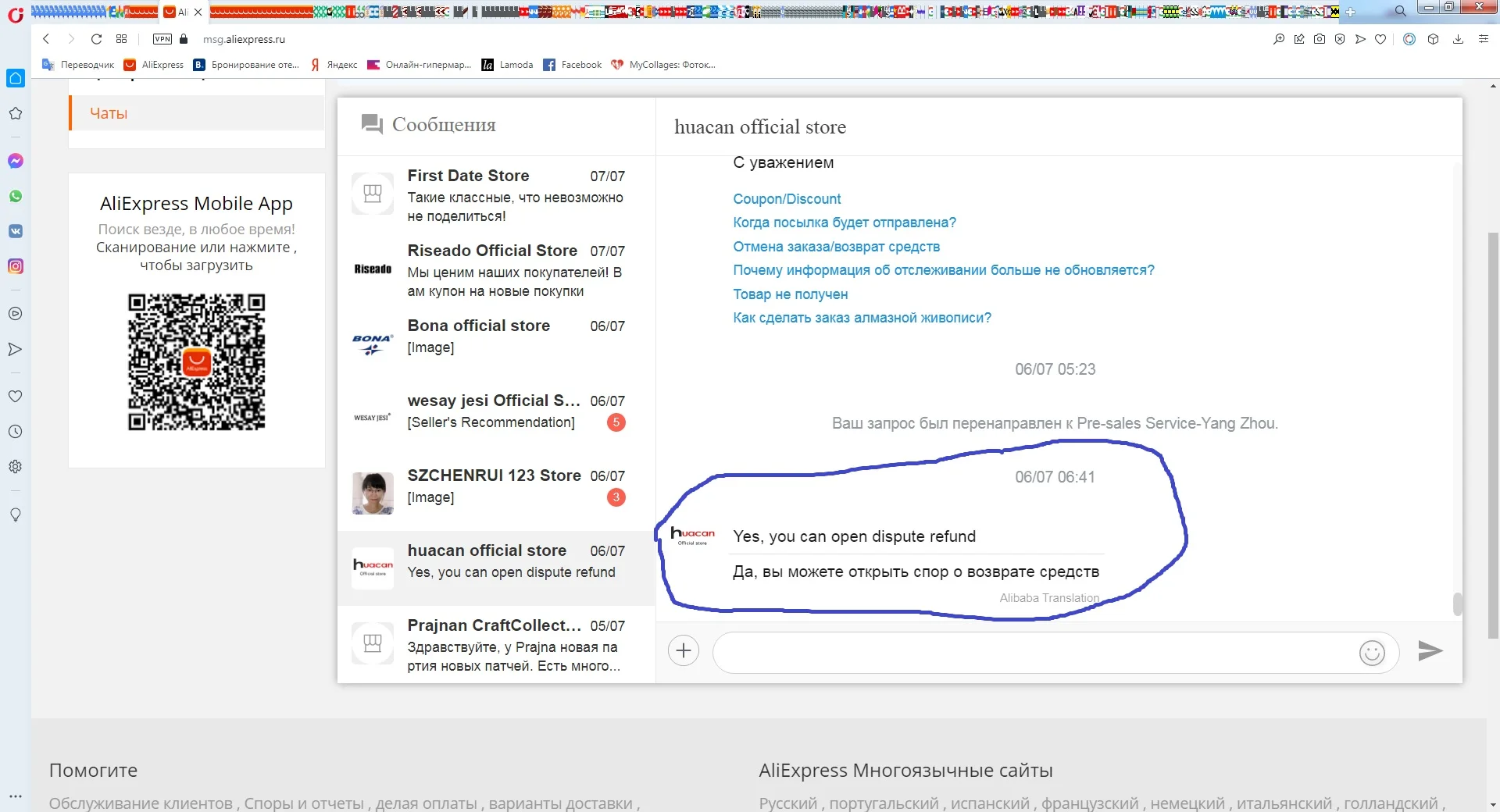Open Easy Setup sliders menu
Image resolution: width=1500 pixels, height=812 pixels.
pyautogui.click(x=1484, y=39)
